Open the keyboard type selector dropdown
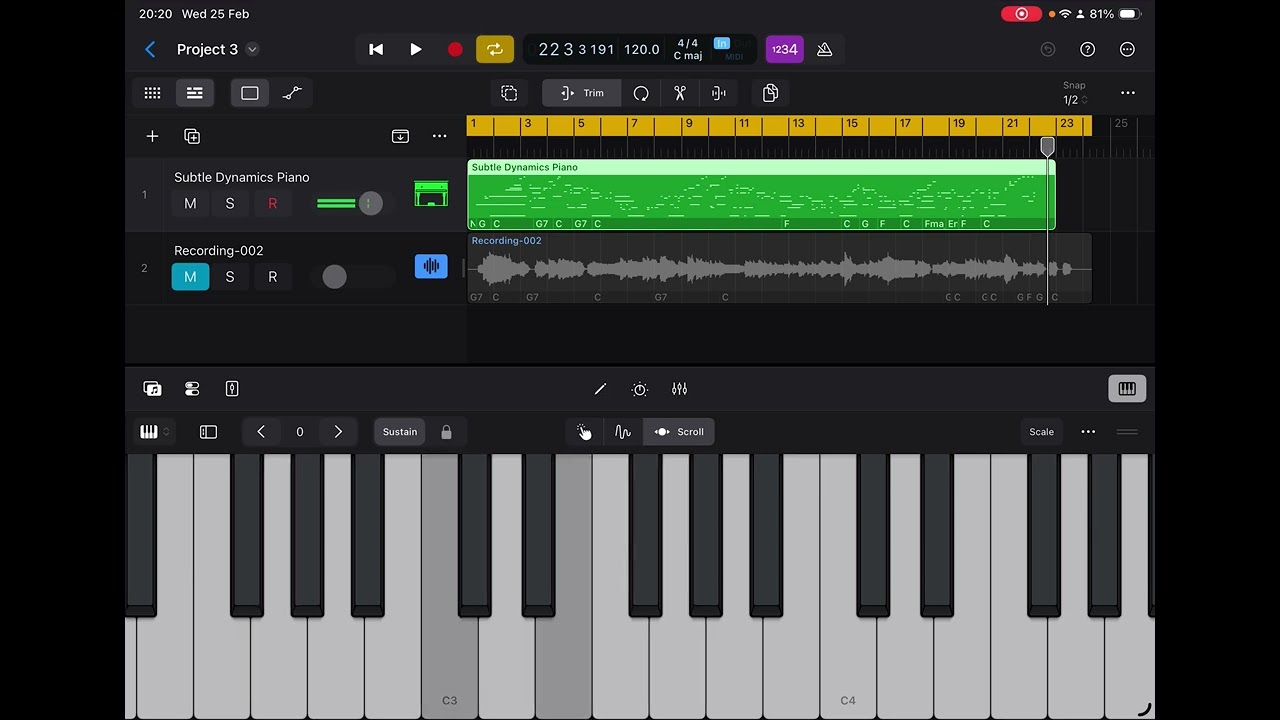1280x720 pixels. click(x=154, y=432)
